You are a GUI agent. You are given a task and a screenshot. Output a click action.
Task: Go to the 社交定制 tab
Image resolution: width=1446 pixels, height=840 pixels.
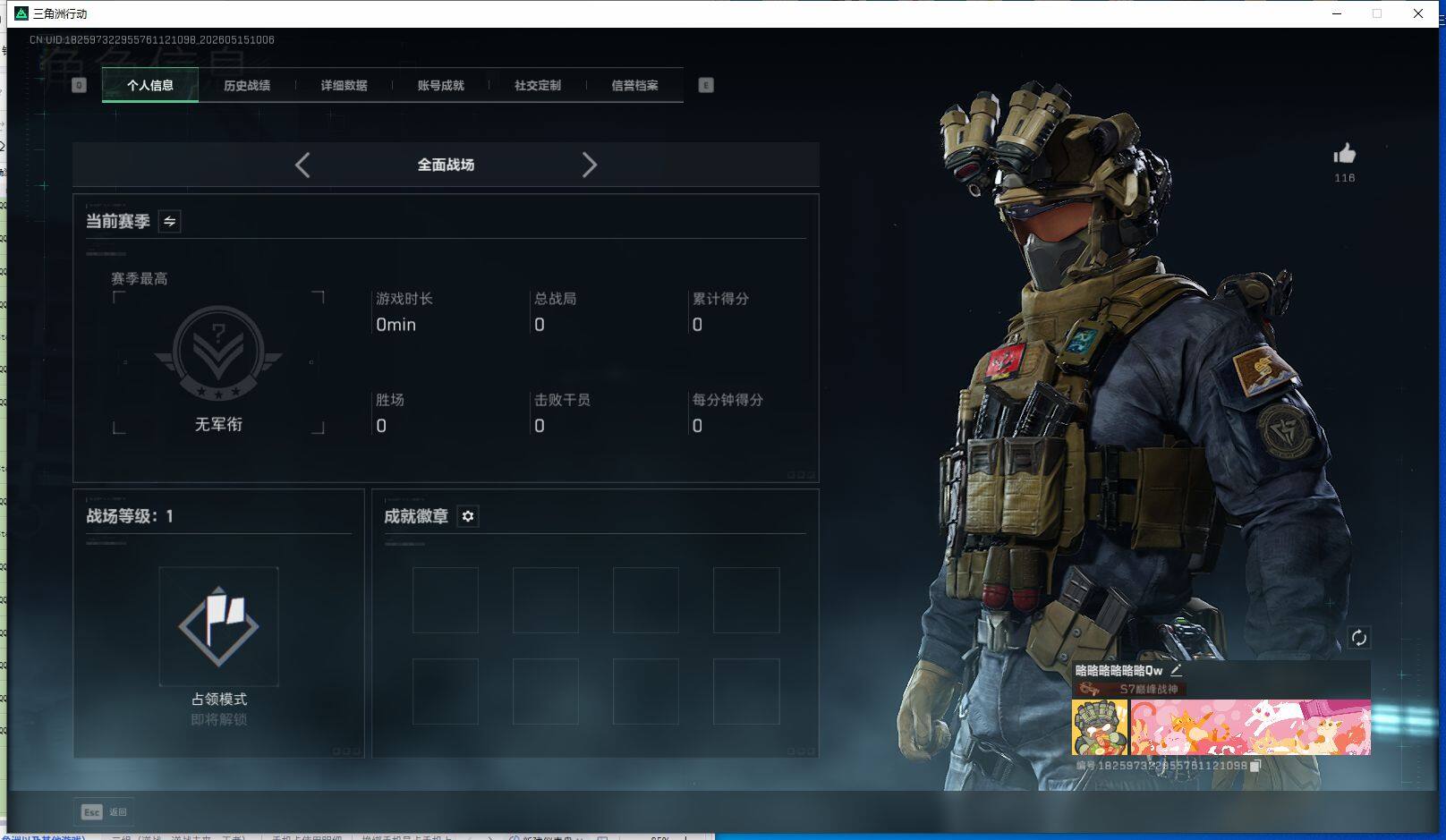[538, 86]
